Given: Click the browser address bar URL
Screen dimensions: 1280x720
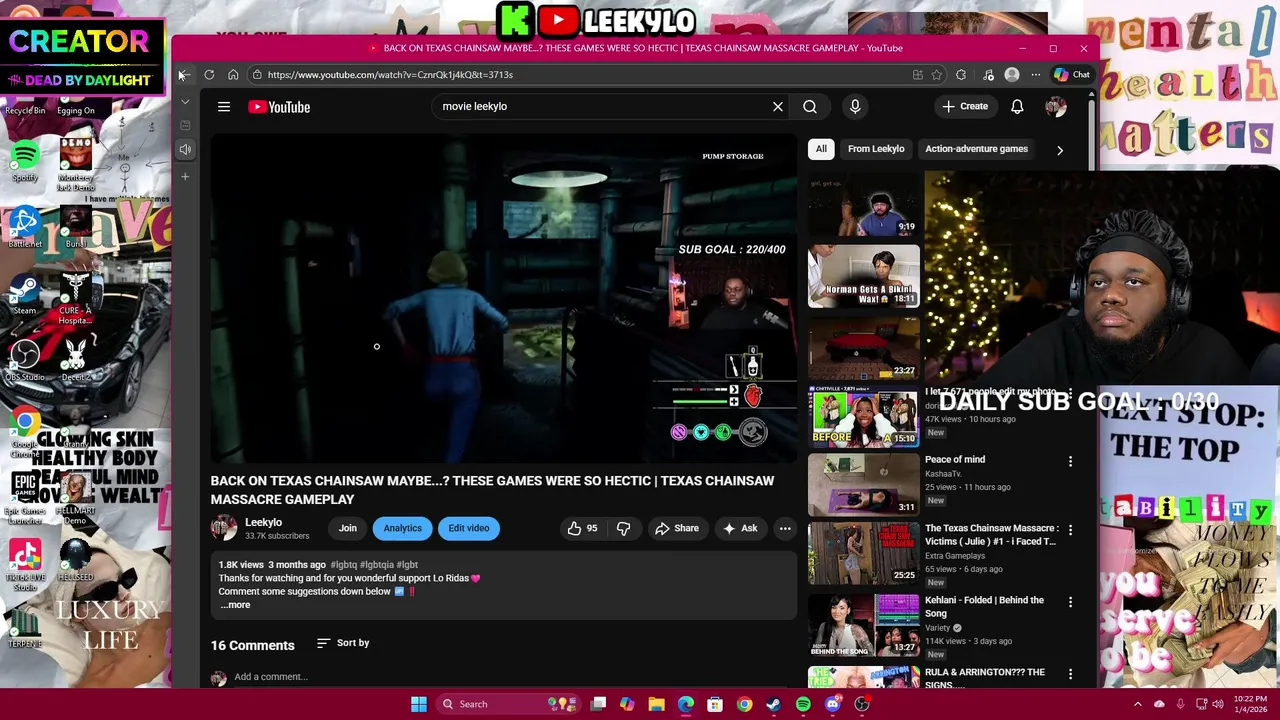Looking at the screenshot, I should 390,75.
